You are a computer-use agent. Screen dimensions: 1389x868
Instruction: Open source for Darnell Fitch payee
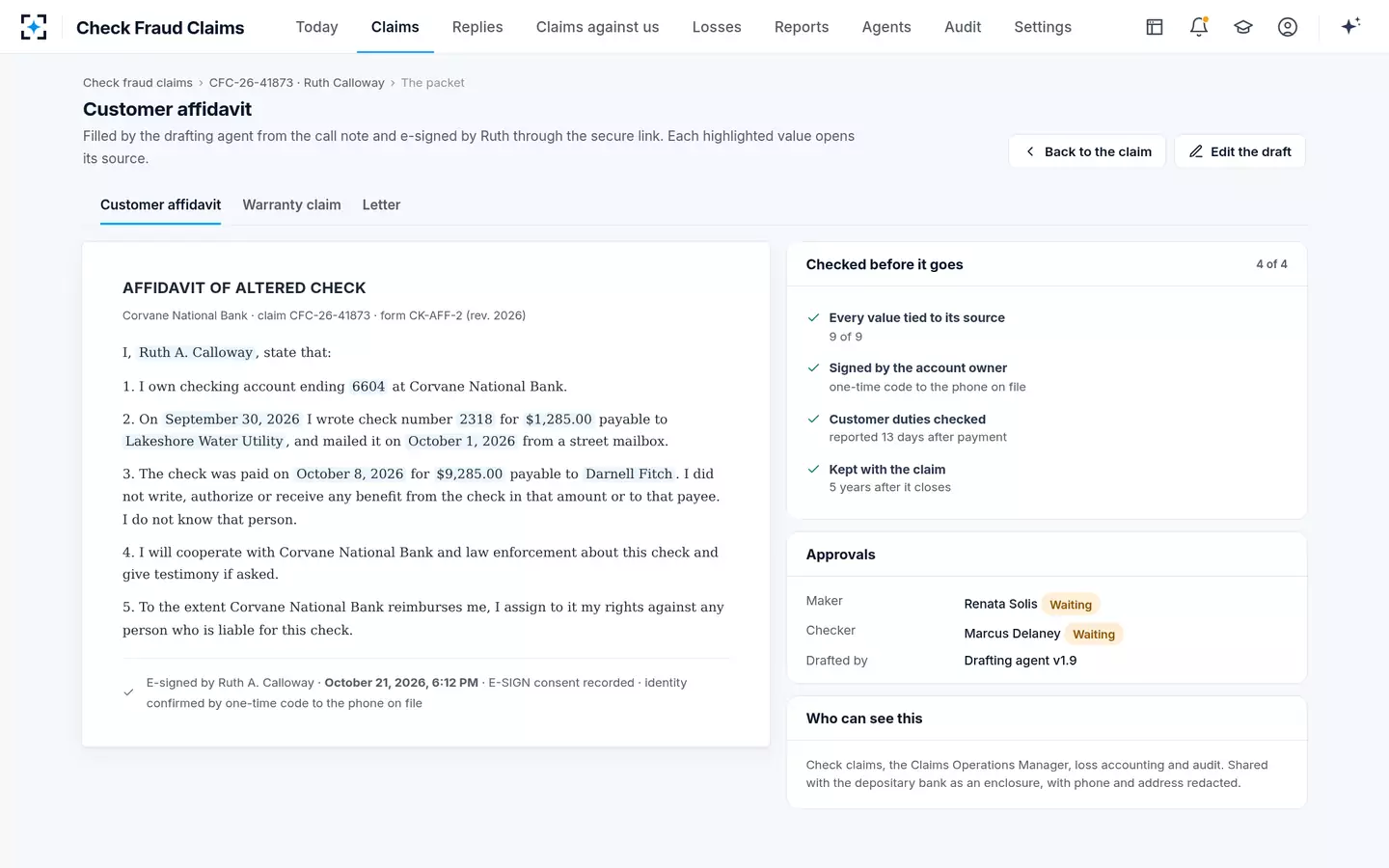click(629, 475)
